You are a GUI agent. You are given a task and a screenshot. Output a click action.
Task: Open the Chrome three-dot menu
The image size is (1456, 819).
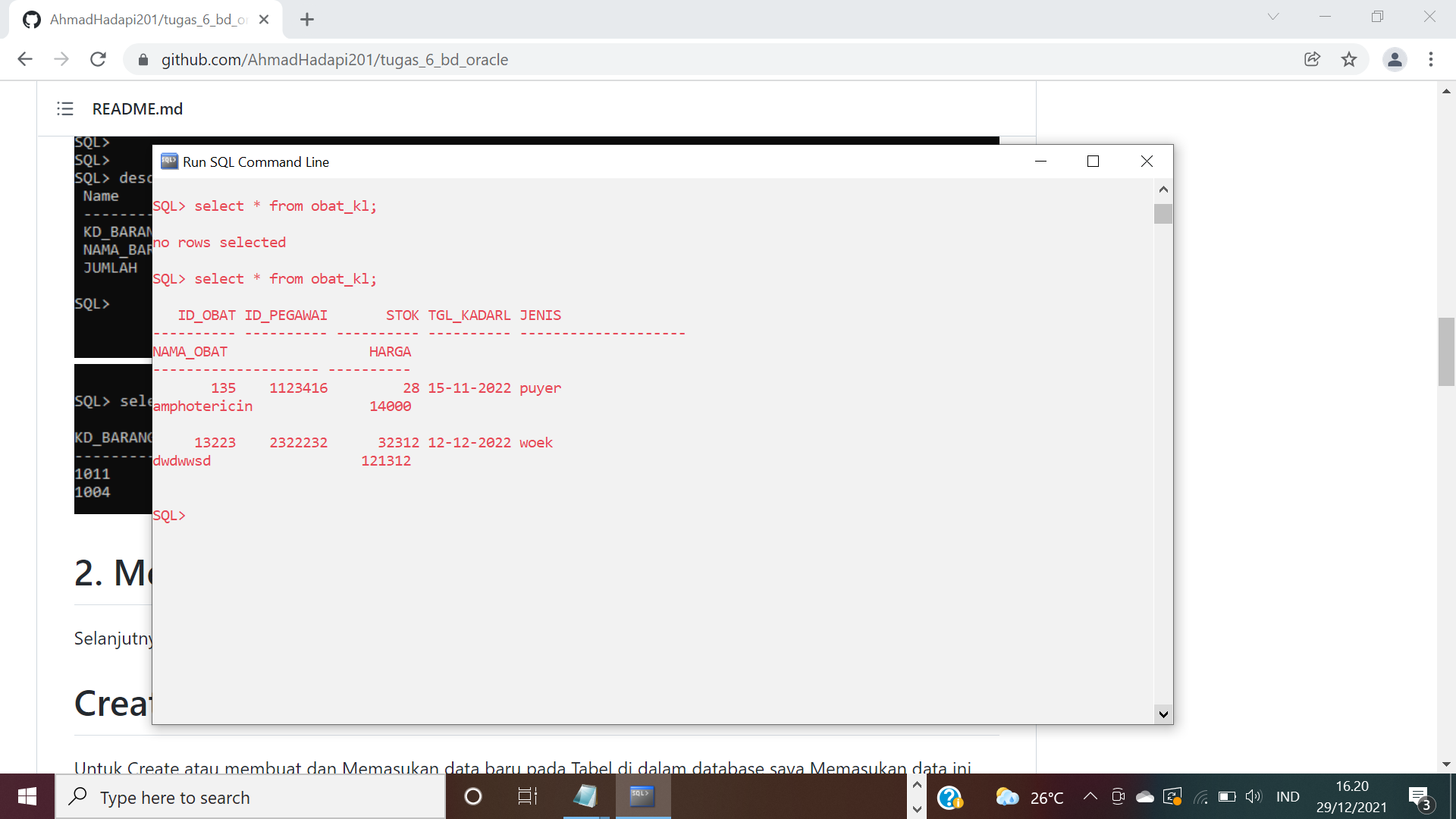pos(1431,59)
